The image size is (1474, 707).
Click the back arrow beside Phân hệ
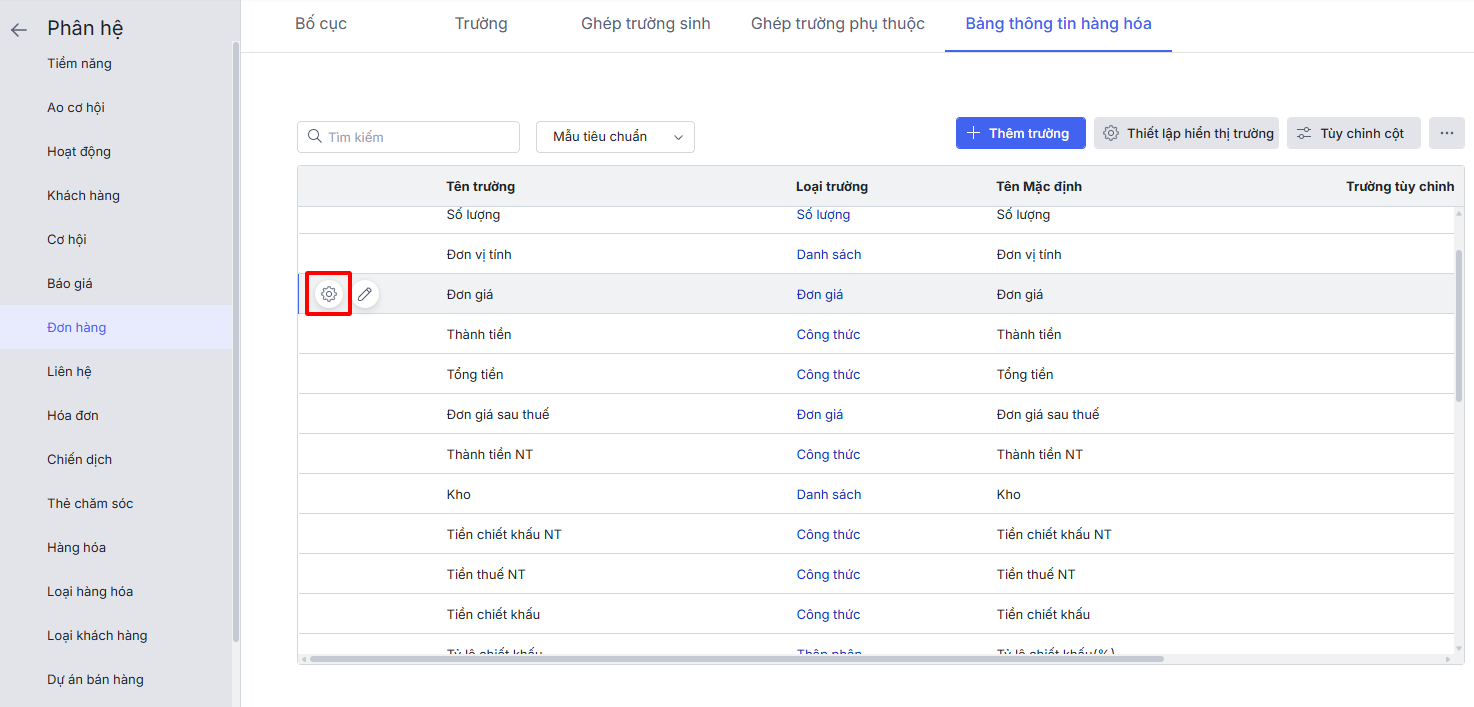pos(19,30)
